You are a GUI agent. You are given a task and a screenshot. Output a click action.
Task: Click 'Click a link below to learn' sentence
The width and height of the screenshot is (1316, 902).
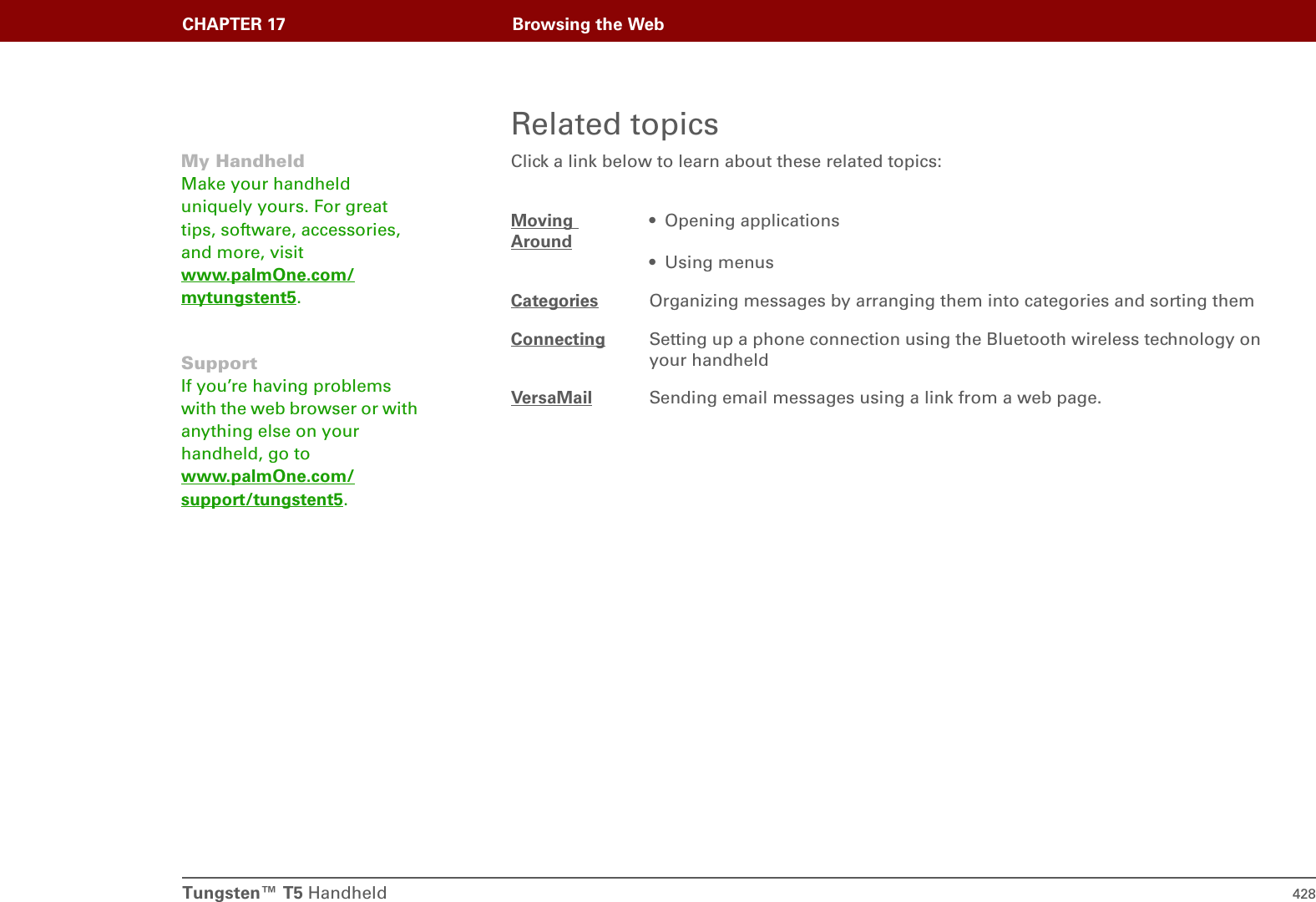[x=726, y=161]
